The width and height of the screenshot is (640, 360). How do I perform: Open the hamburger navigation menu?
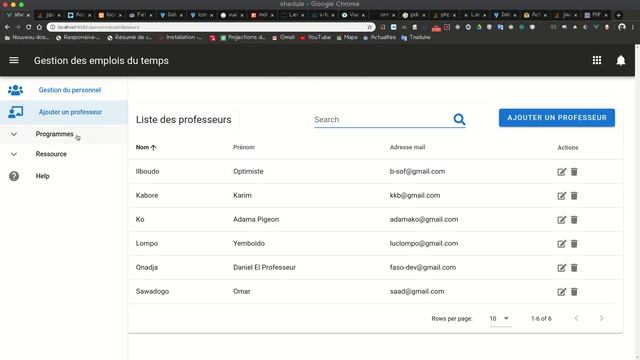pyautogui.click(x=14, y=60)
